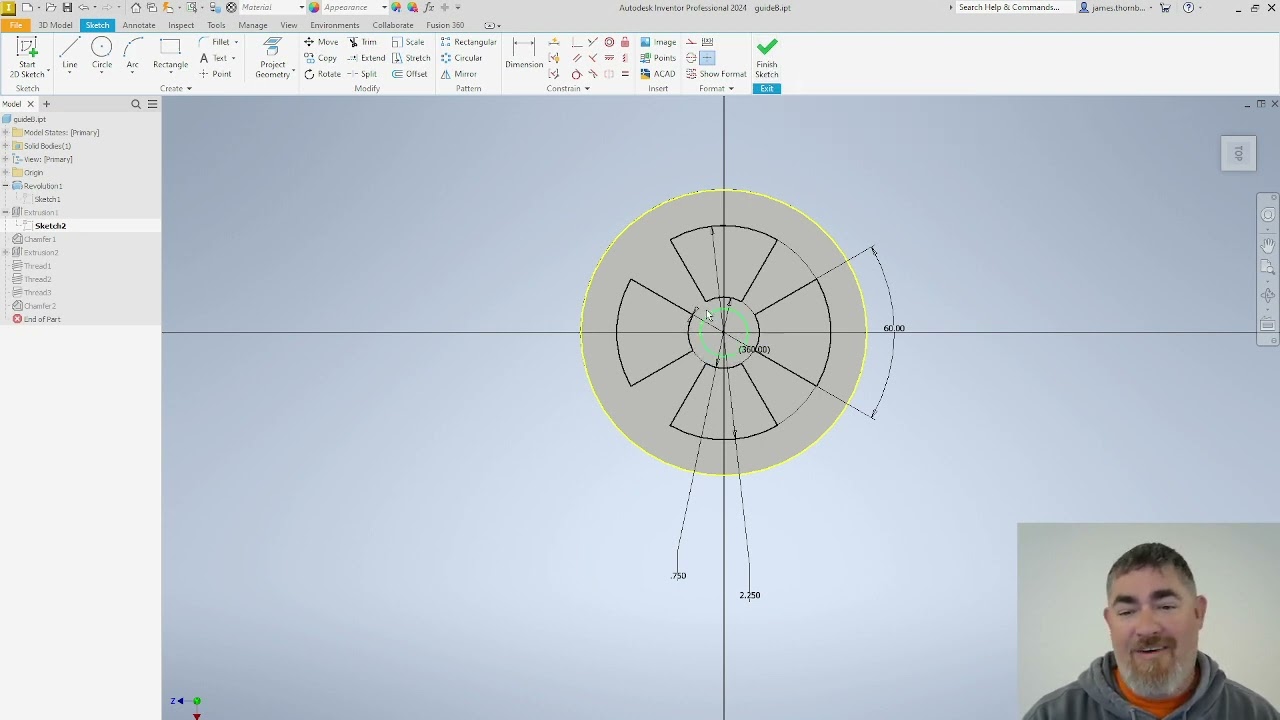Screen dimensions: 1280x720
Task: Add a new browser panel tab
Action: pos(46,104)
